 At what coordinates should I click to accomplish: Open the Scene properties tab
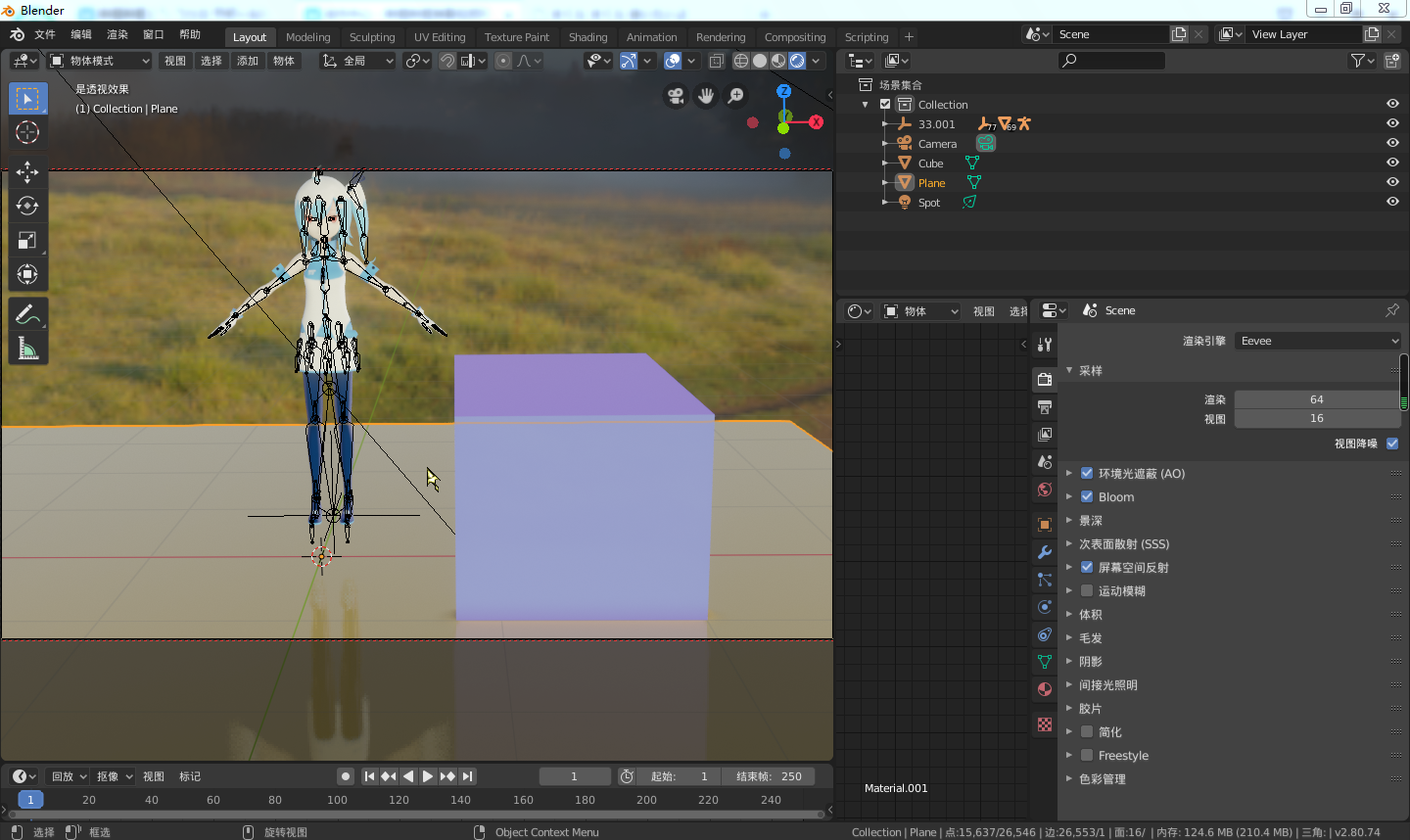click(x=1045, y=461)
